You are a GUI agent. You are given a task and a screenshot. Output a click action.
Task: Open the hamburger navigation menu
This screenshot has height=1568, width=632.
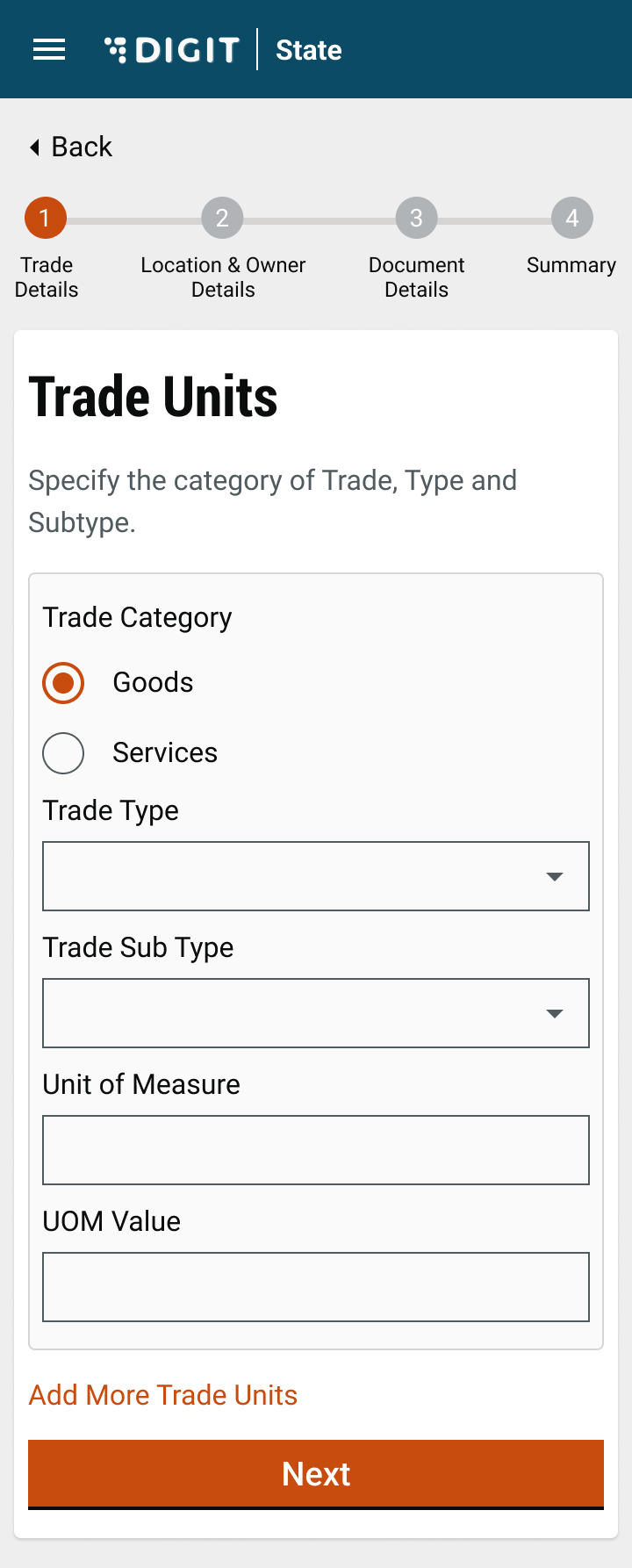click(49, 50)
